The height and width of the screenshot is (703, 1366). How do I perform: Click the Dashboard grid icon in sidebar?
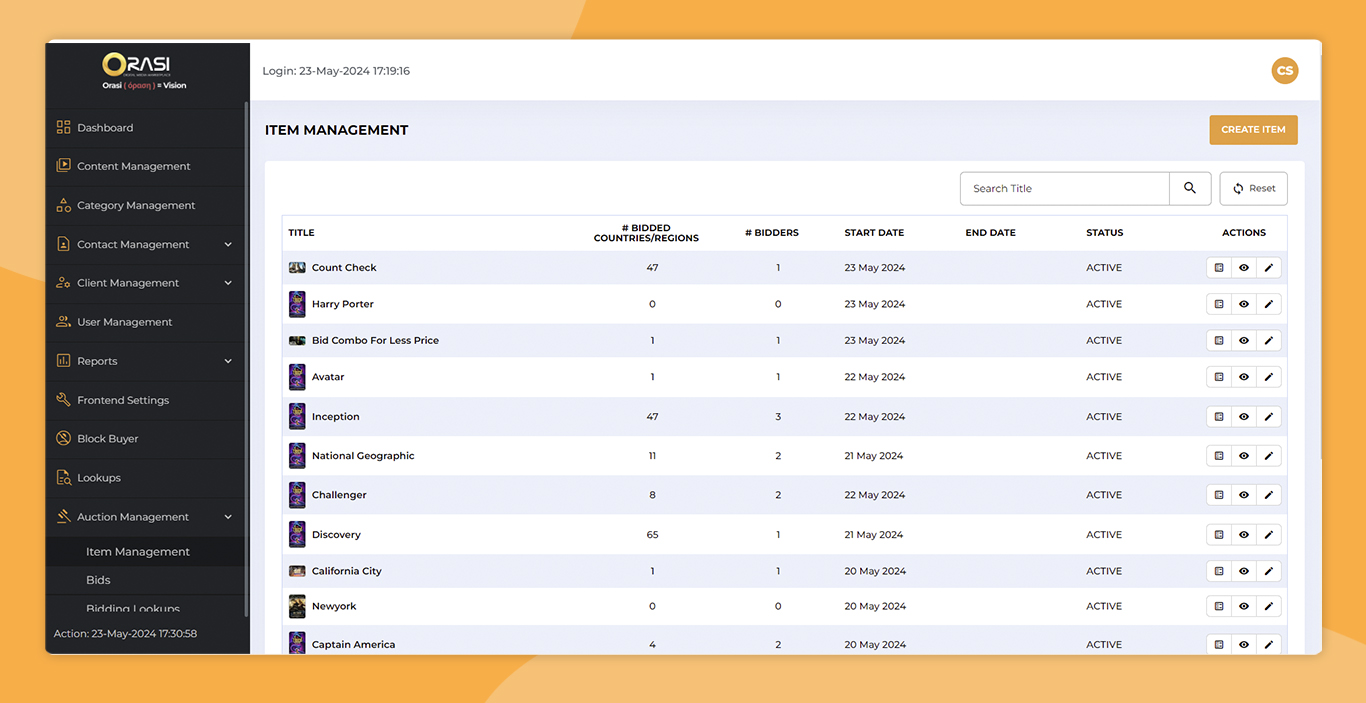click(63, 127)
